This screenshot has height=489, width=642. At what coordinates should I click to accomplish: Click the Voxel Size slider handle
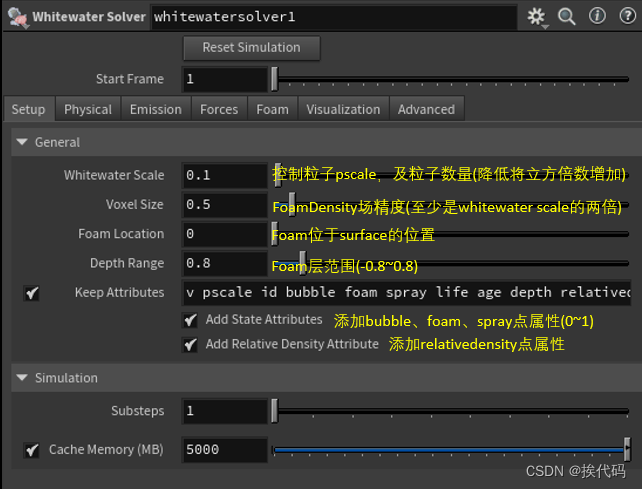(292, 205)
